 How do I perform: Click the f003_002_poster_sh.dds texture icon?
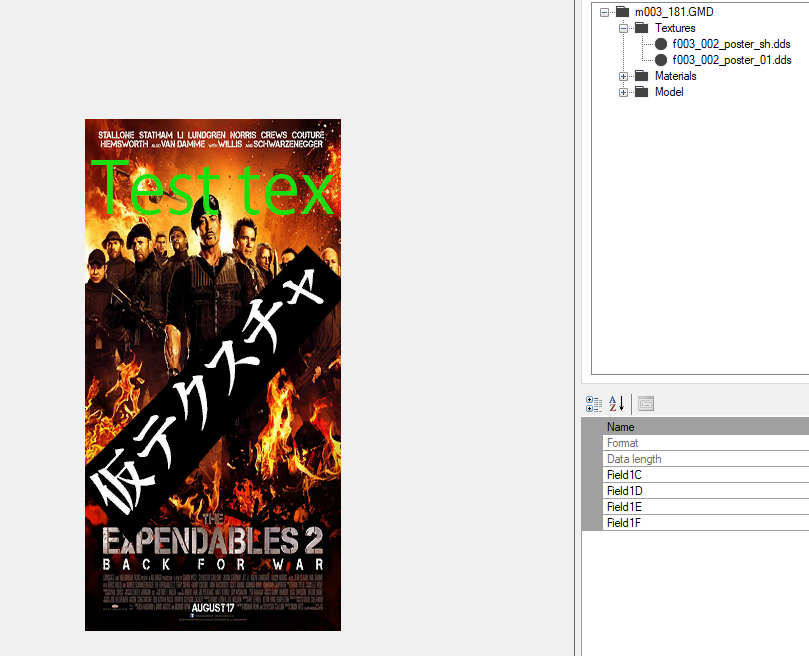[661, 44]
